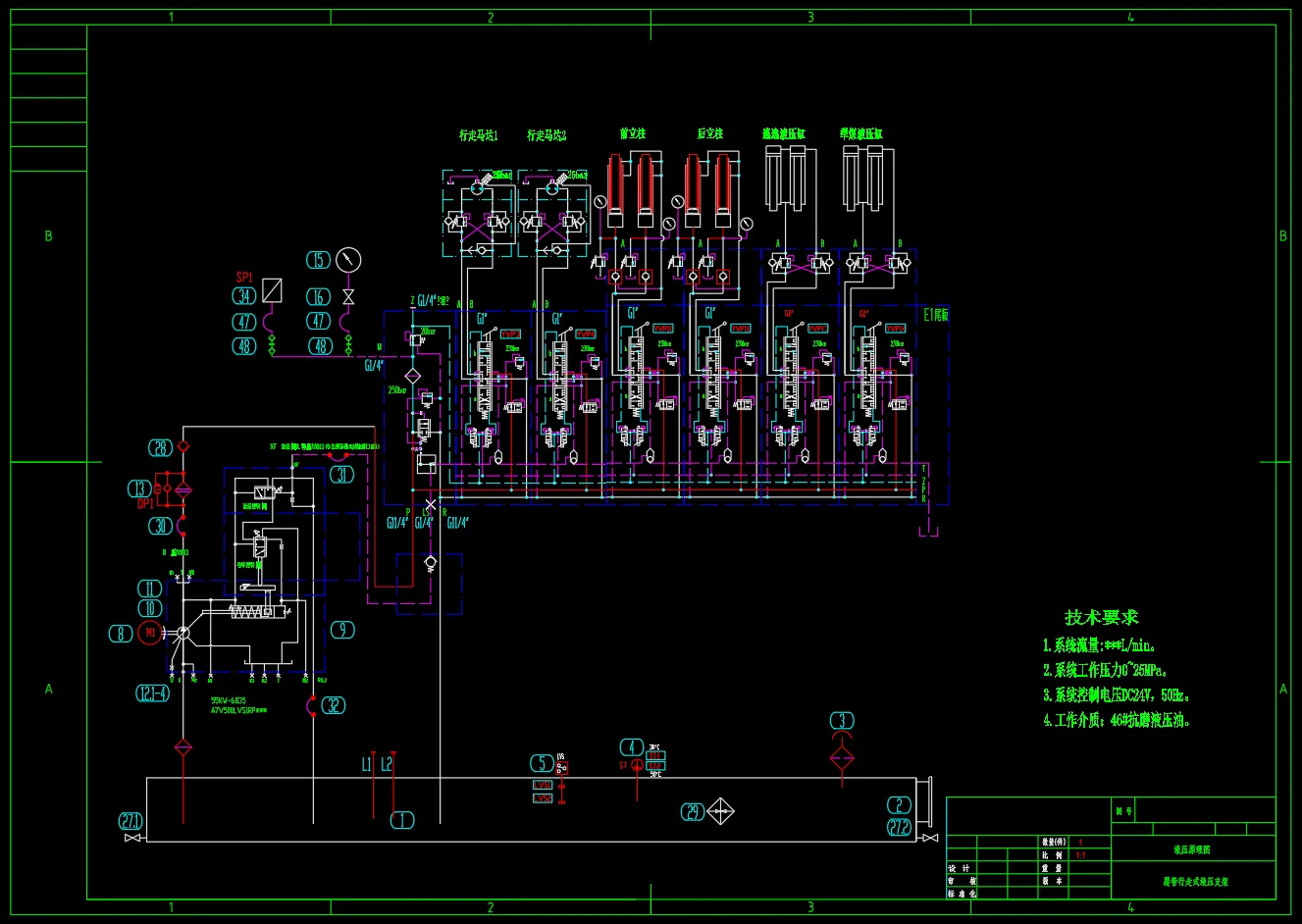Click requirement line 1.系统流量

tap(1100, 645)
